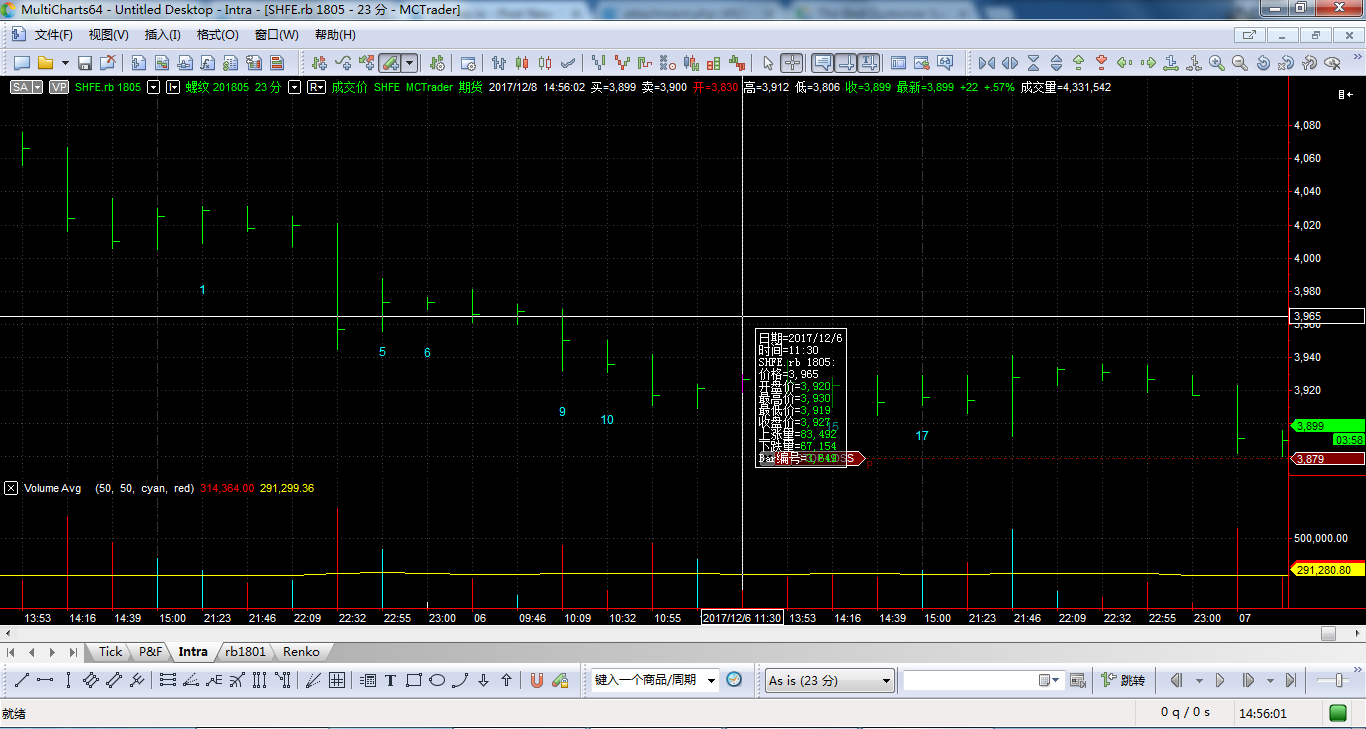Select the ellipse drawing tool
The image size is (1366, 729).
tap(437, 681)
